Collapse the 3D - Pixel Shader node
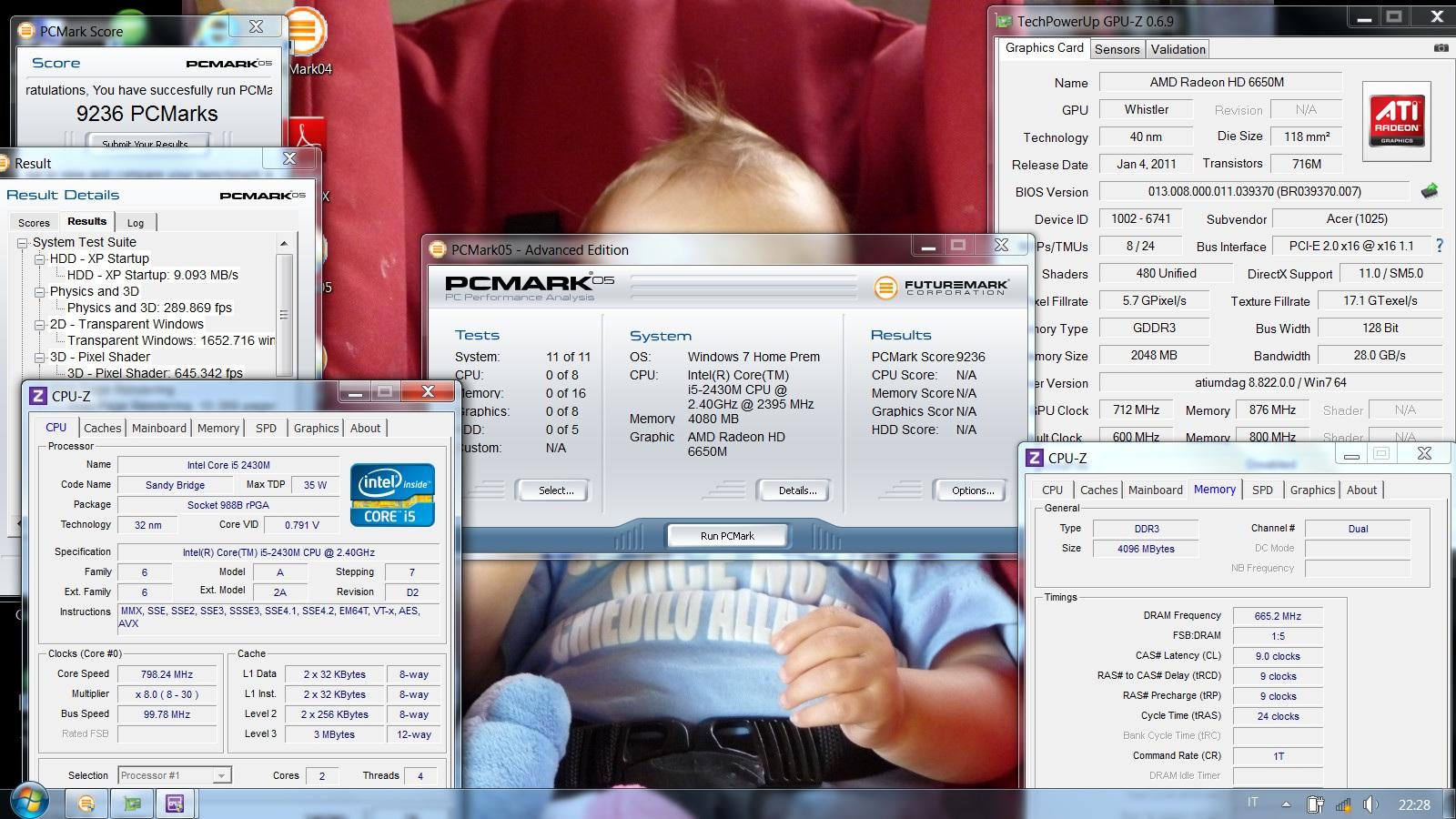The width and height of the screenshot is (1456, 819). point(40,357)
